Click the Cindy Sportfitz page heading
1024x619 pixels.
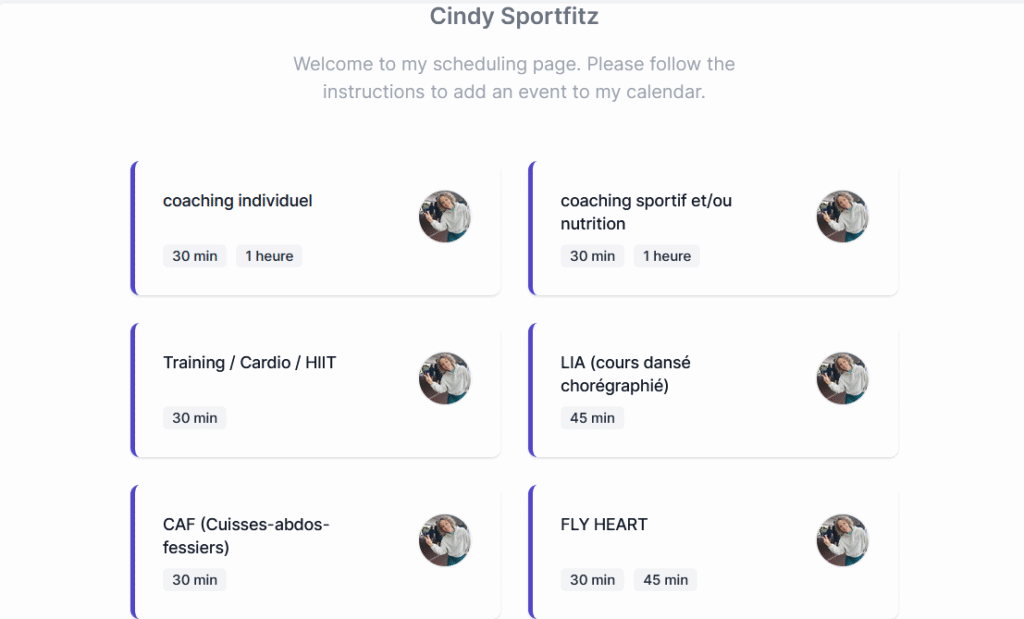point(514,17)
